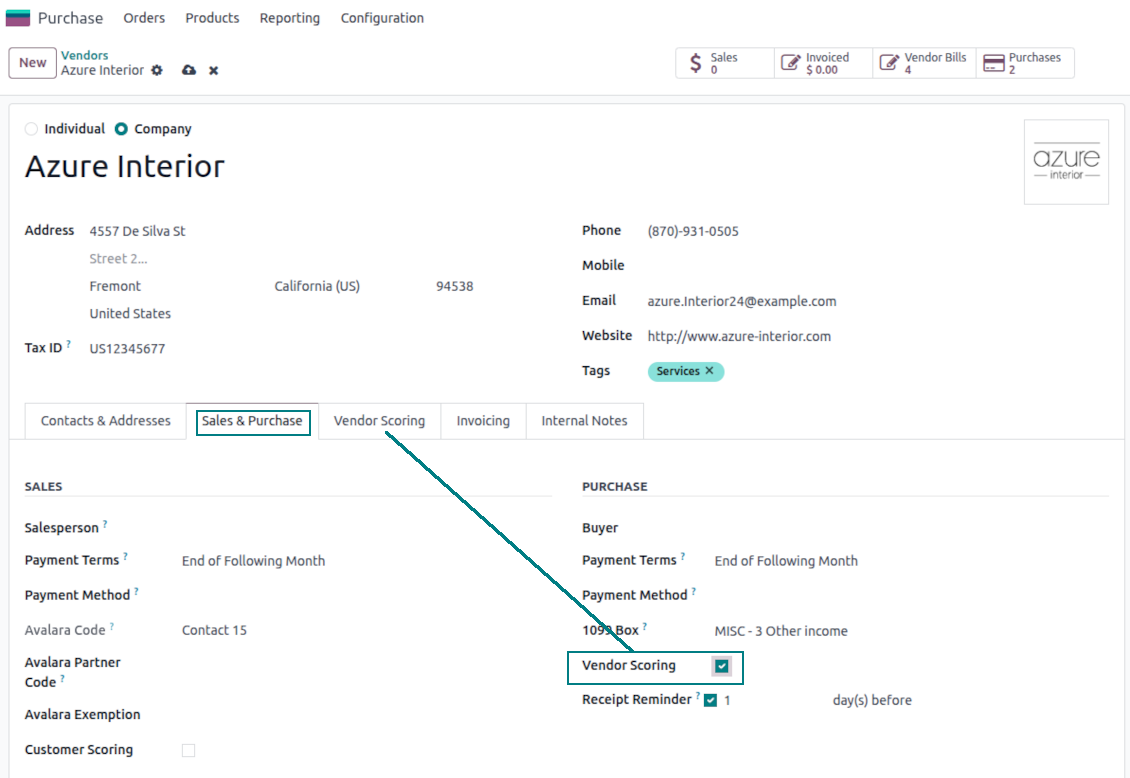
Task: Open the Sales dollar stat button
Action: [x=724, y=63]
